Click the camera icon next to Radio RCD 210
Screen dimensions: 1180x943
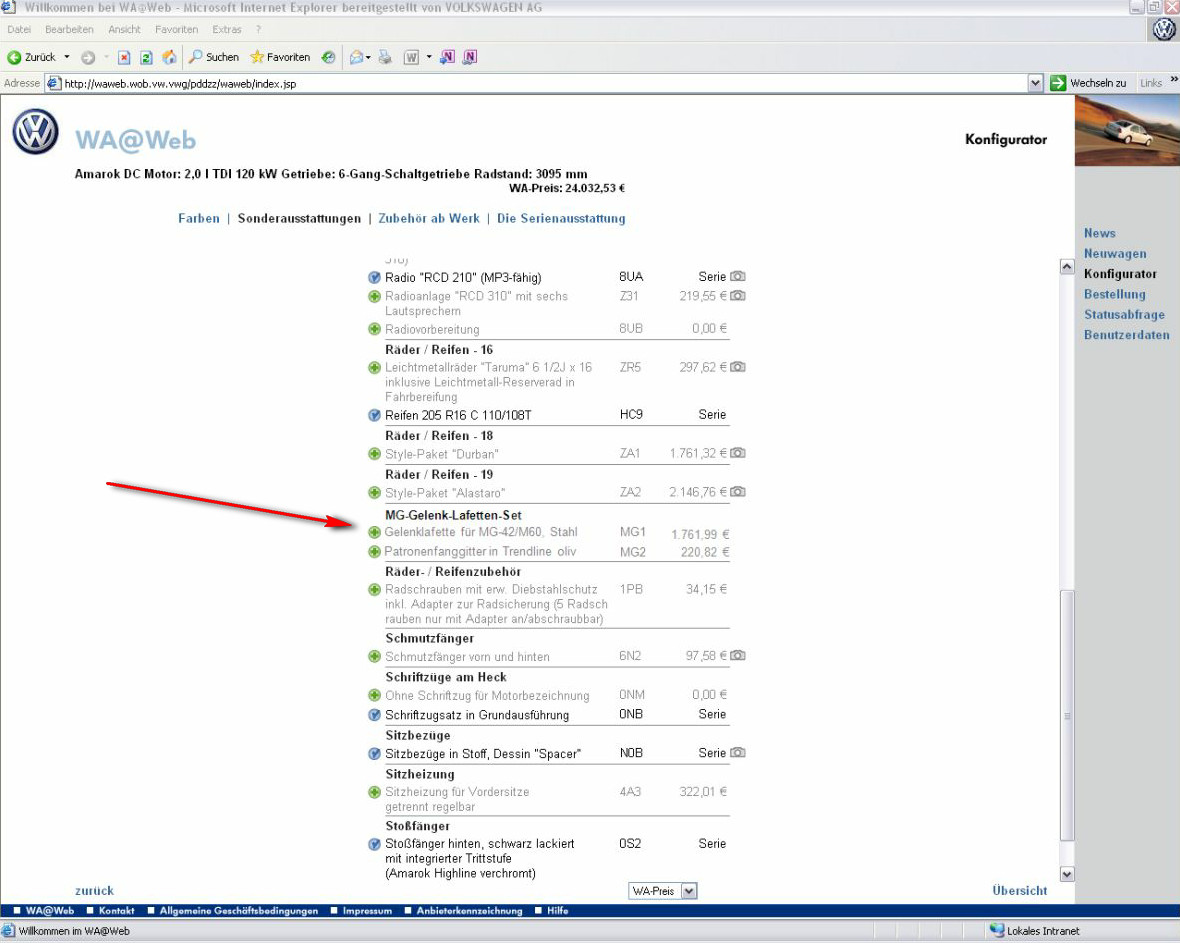[738, 277]
